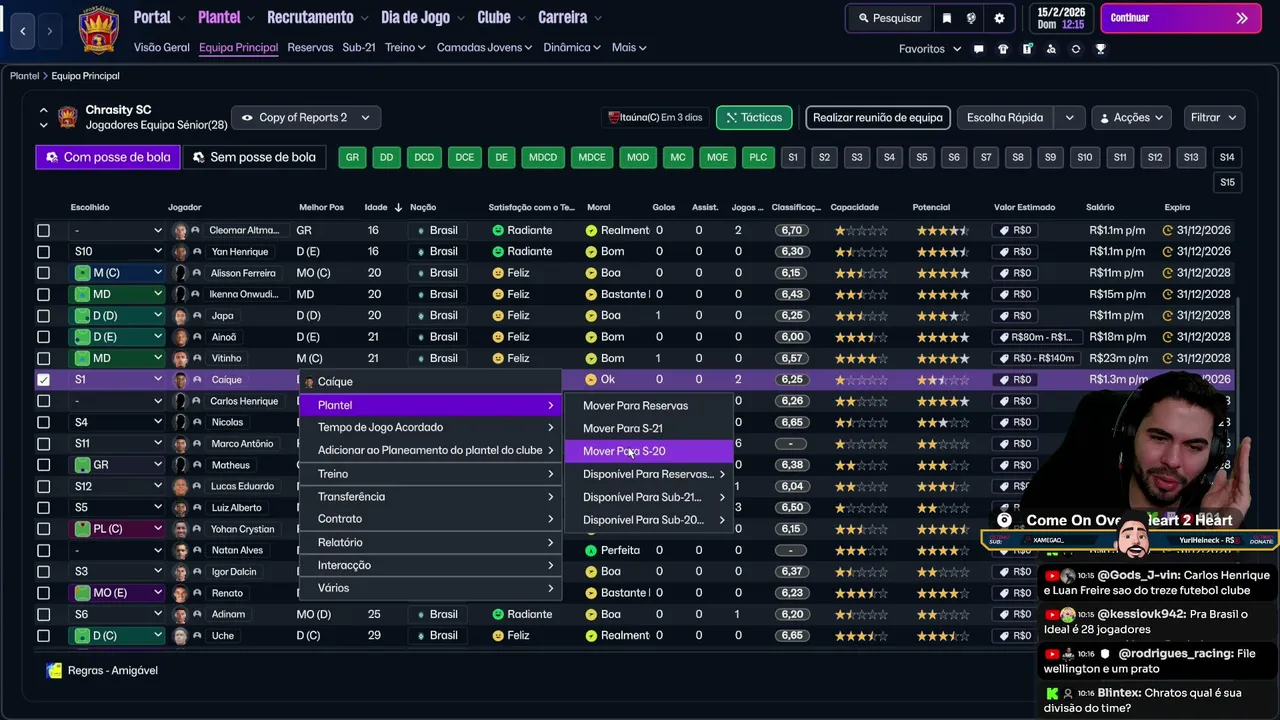Choose Mover Para Reservas in submenu

tap(648, 405)
